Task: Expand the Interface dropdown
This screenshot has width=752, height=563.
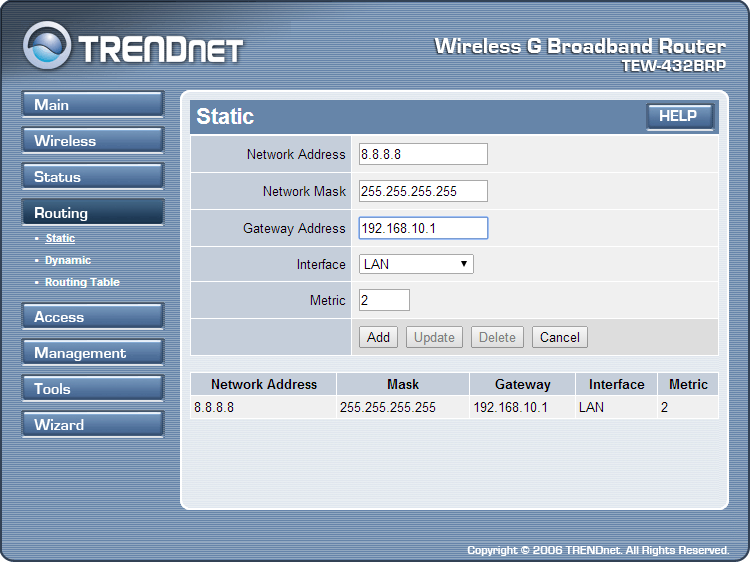Action: click(416, 264)
